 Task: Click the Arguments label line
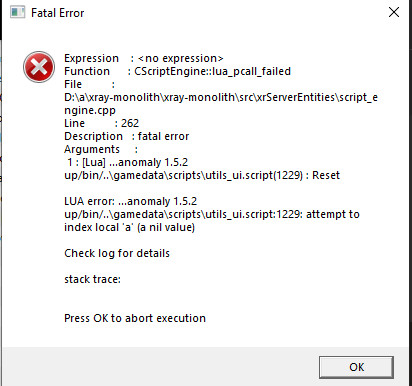tap(101, 149)
